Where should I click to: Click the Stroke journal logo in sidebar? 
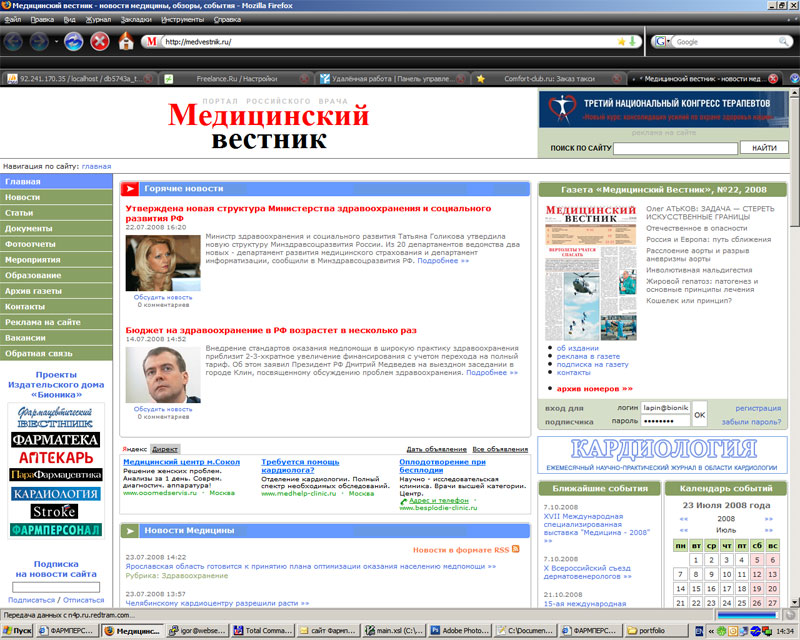[x=55, y=511]
